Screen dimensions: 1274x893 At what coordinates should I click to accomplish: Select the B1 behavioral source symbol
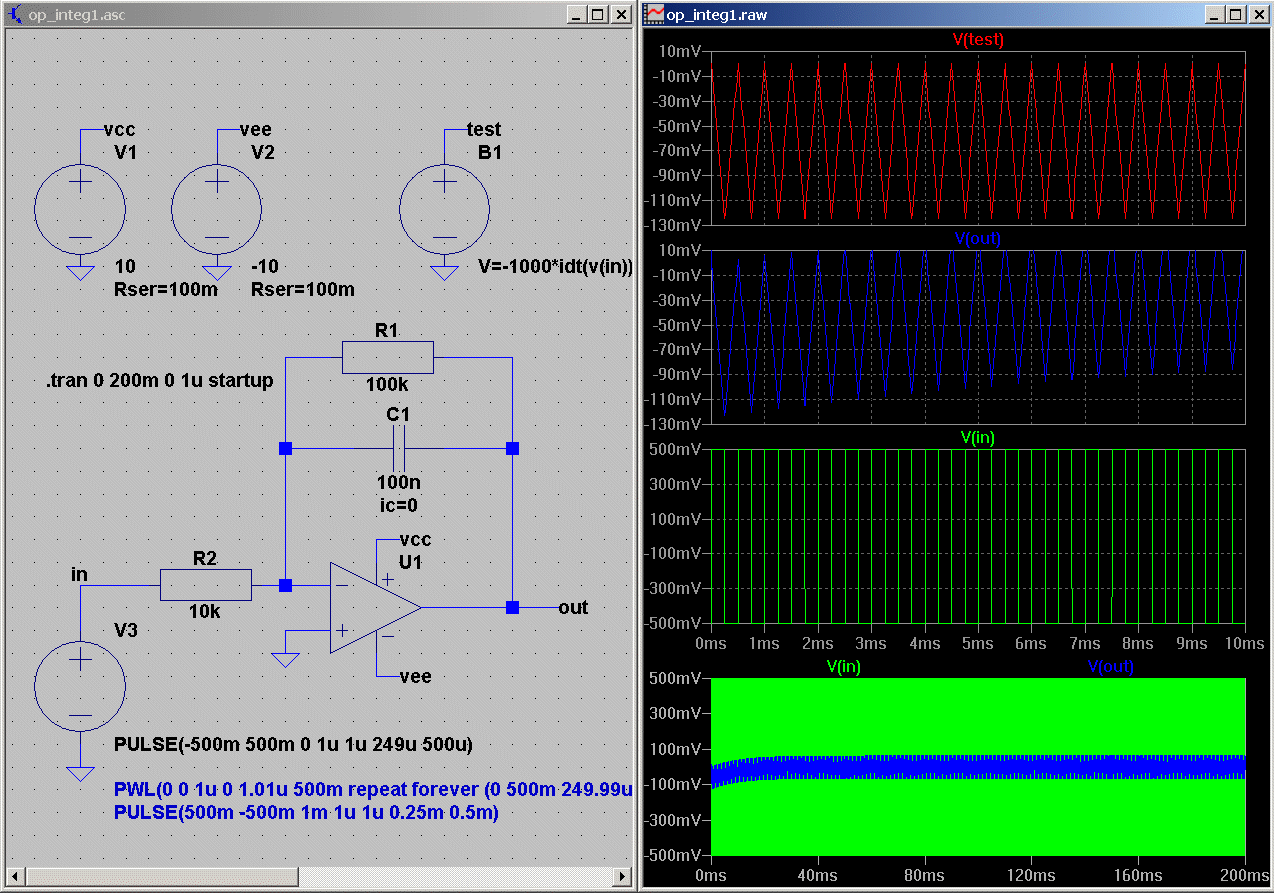pyautogui.click(x=444, y=211)
